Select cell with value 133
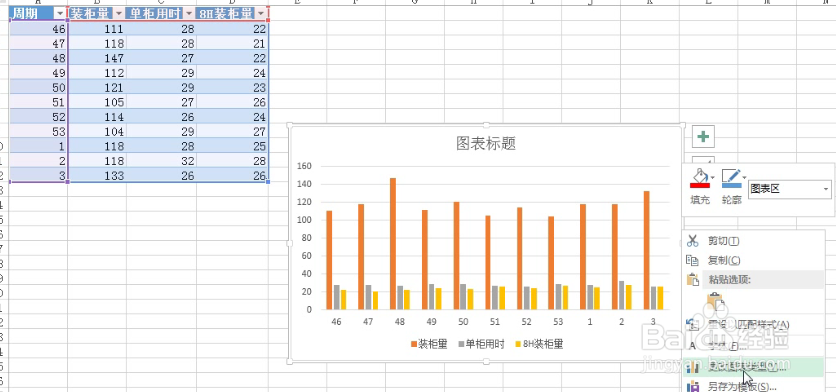 tap(97, 175)
